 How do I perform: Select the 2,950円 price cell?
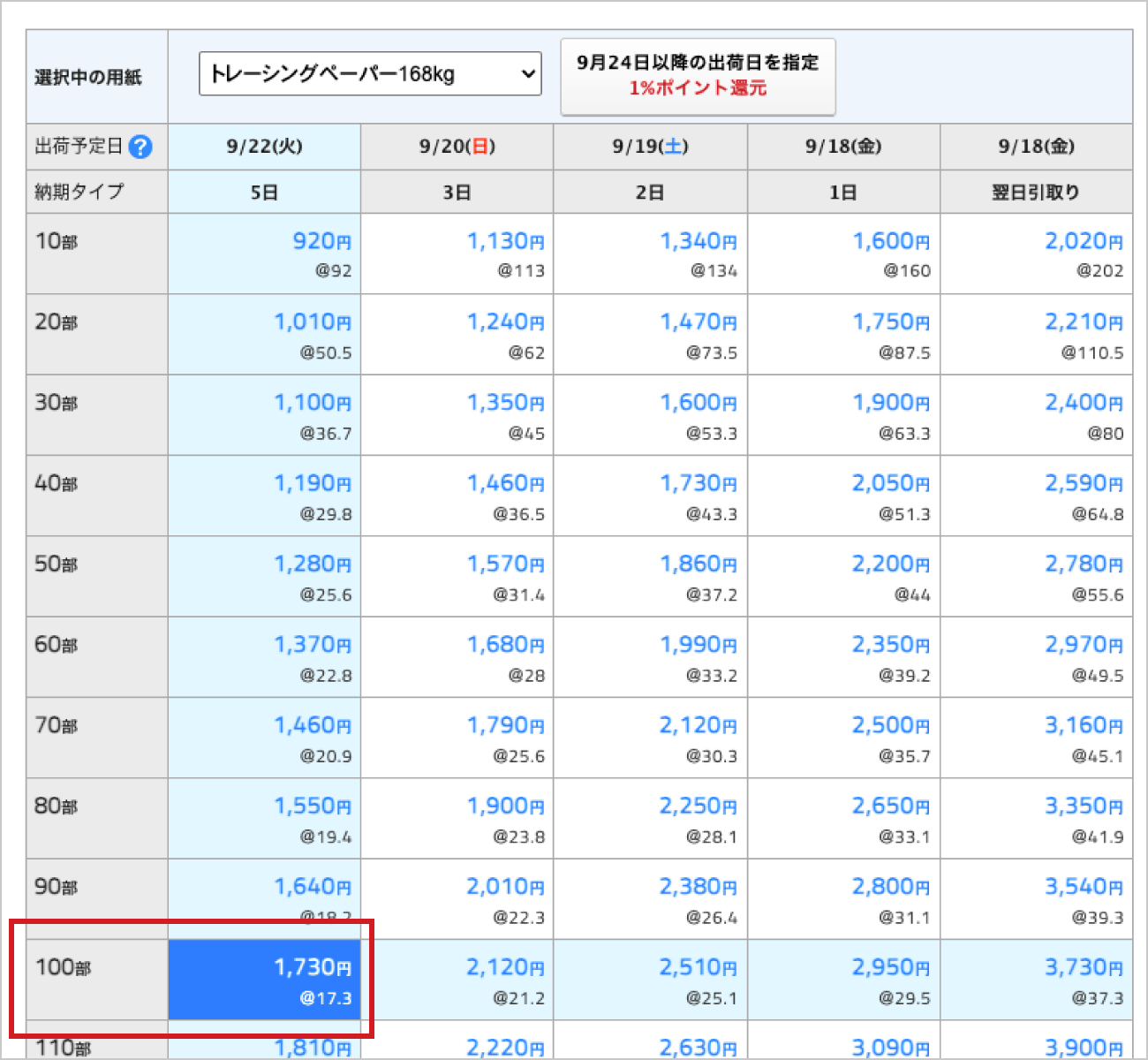(843, 980)
